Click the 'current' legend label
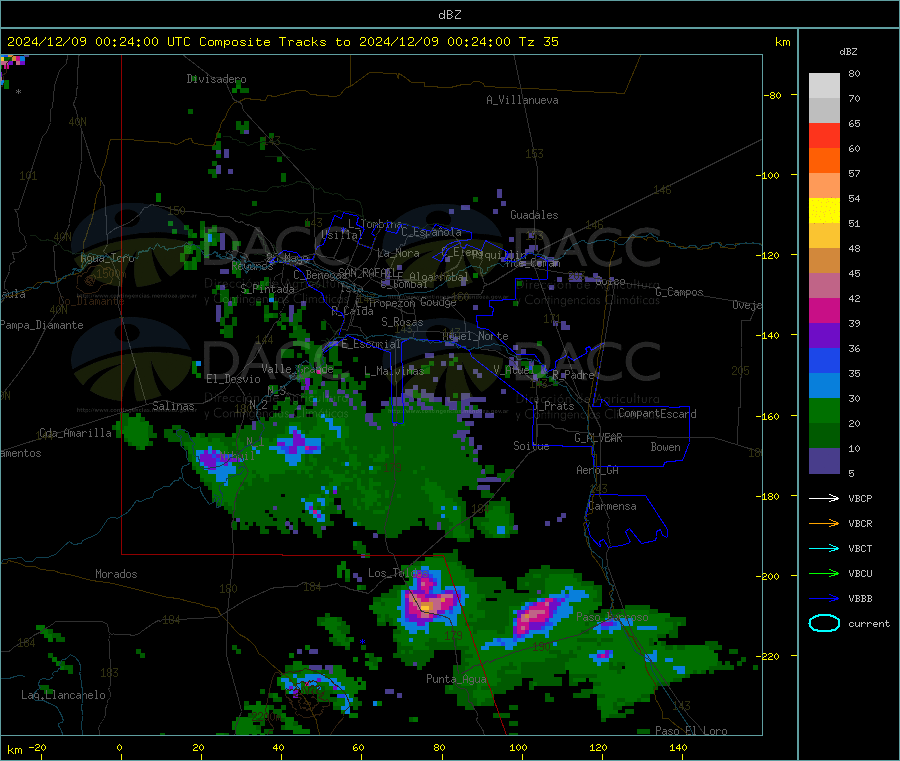 coord(869,623)
